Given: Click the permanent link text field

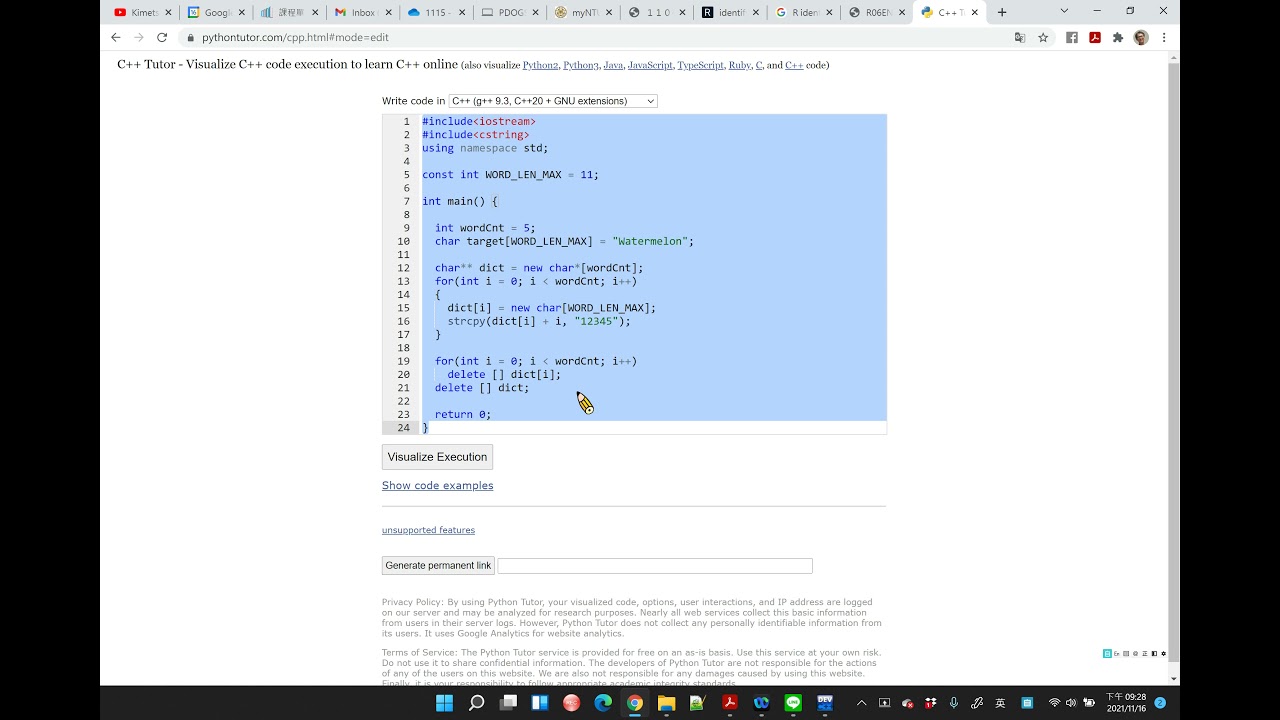Looking at the screenshot, I should (x=655, y=566).
